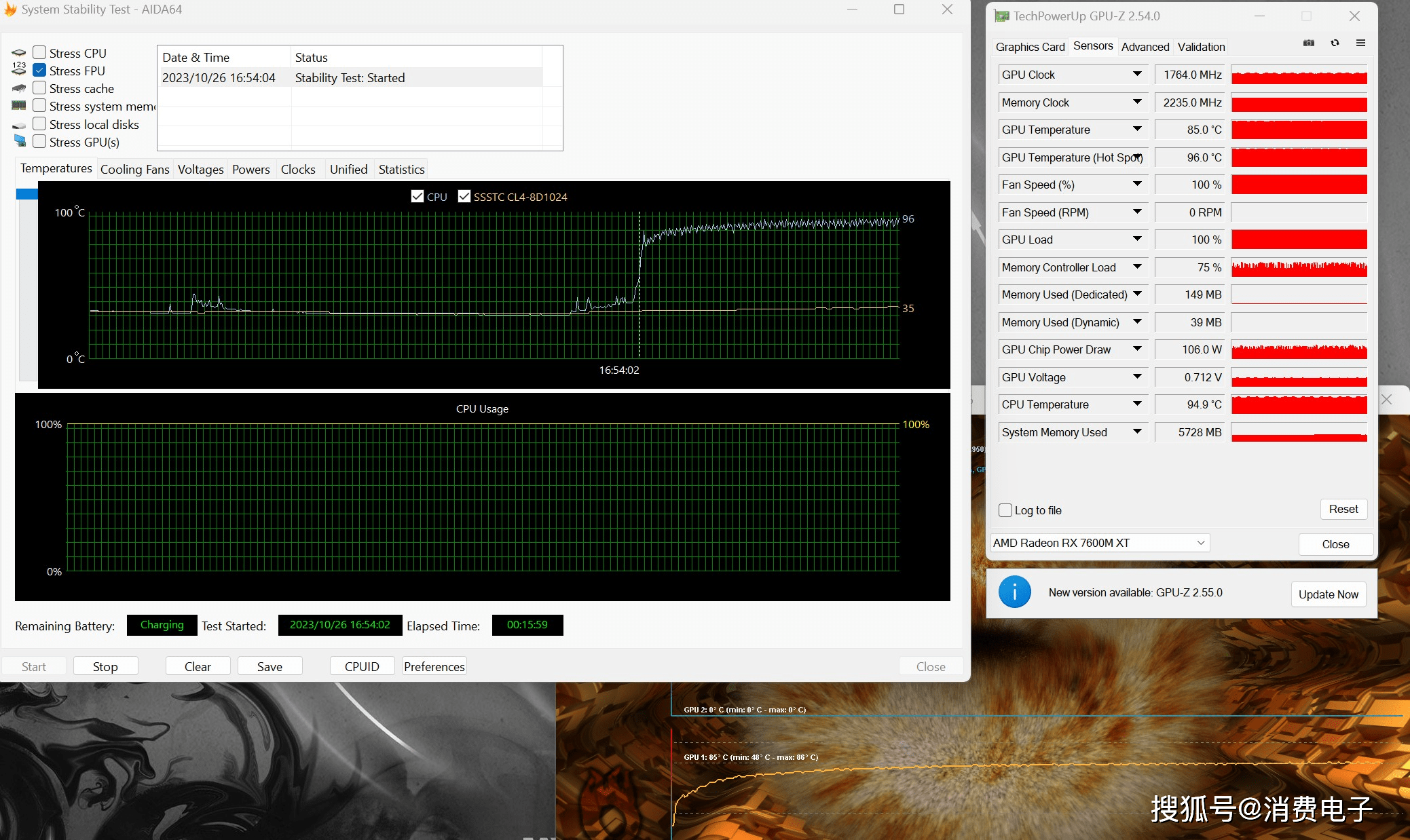Open the GPU Voltage sensor dropdown

(x=1137, y=377)
